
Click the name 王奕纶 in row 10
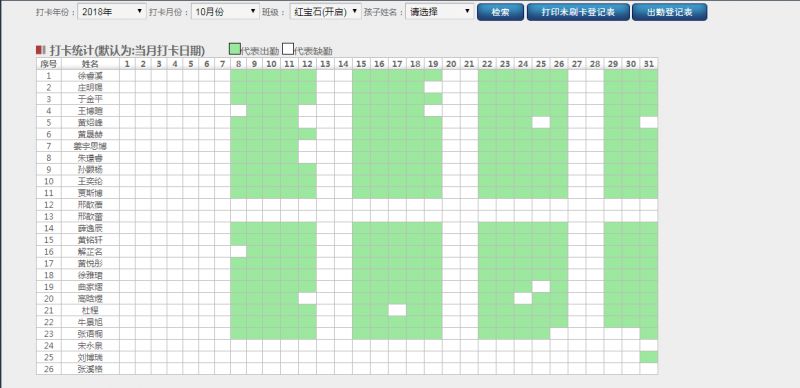pos(90,181)
